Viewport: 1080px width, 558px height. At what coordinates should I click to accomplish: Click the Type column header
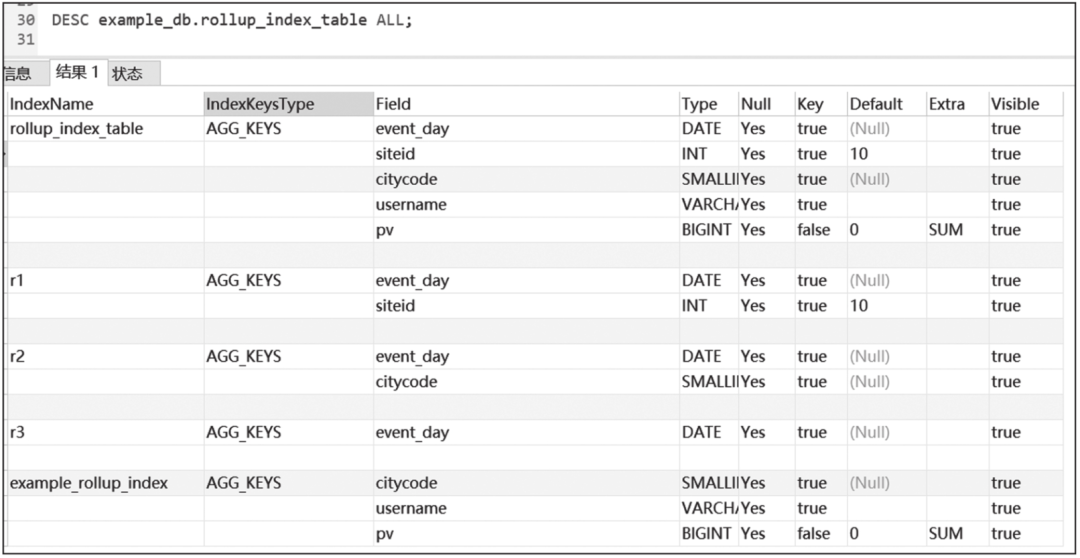(x=699, y=104)
